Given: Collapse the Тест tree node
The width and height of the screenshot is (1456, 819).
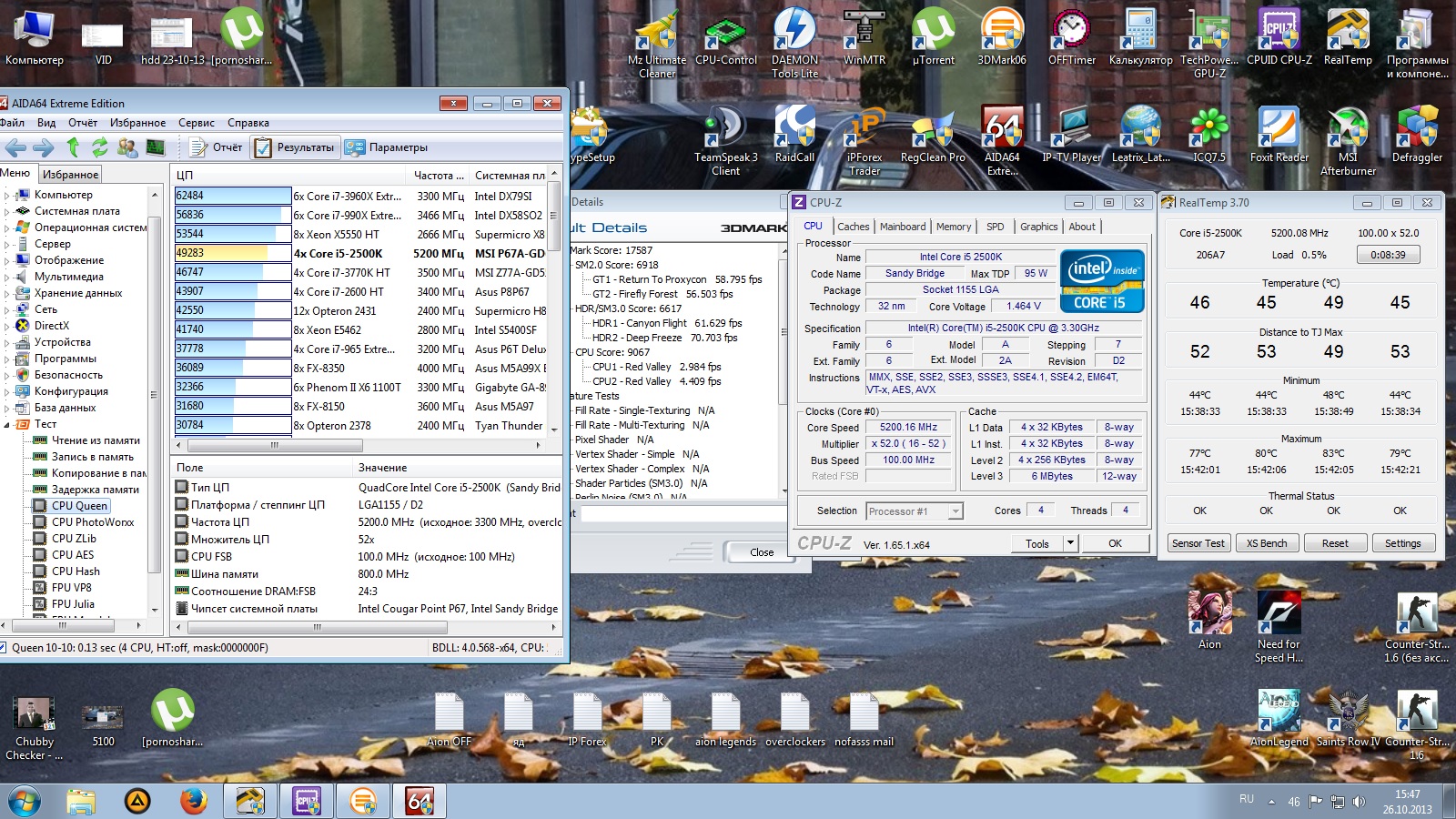Looking at the screenshot, I should [x=7, y=424].
